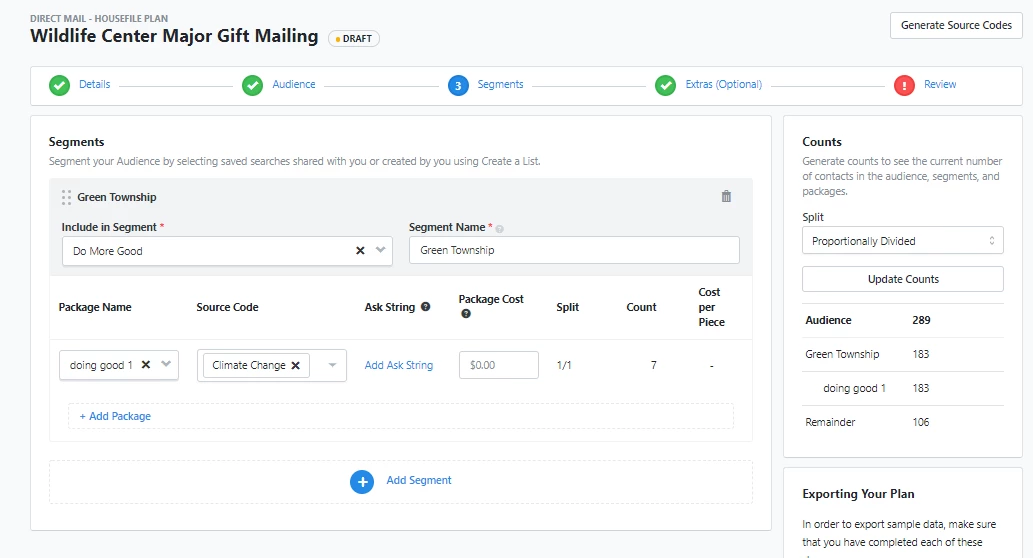
Task: Click the Segments step number 3 icon
Action: pyautogui.click(x=459, y=85)
